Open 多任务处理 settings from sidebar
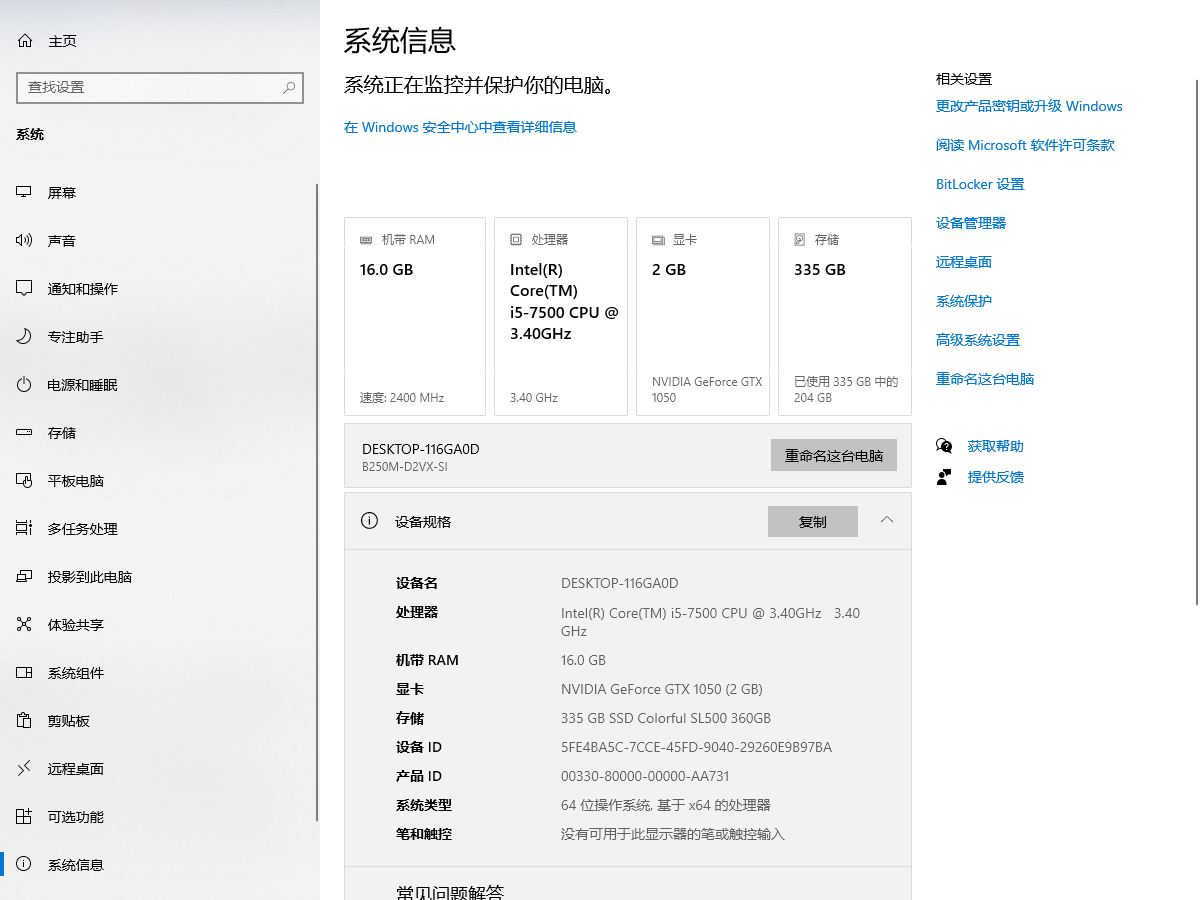 [x=22, y=528]
